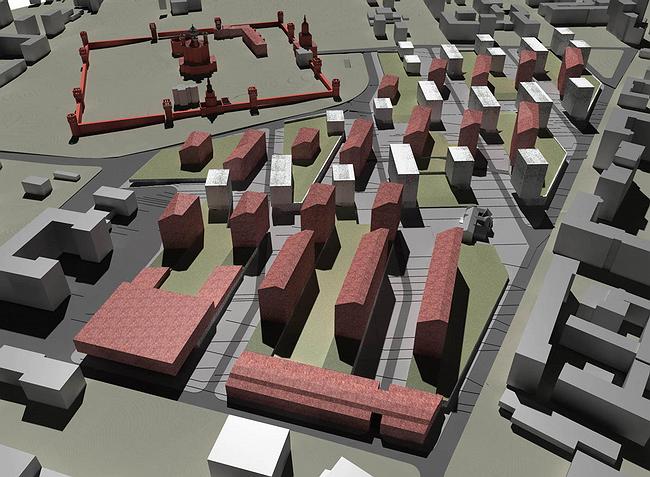This screenshot has height=477, width=650.
Task: Click the white cube building at bottom edge
Action: click(249, 447)
